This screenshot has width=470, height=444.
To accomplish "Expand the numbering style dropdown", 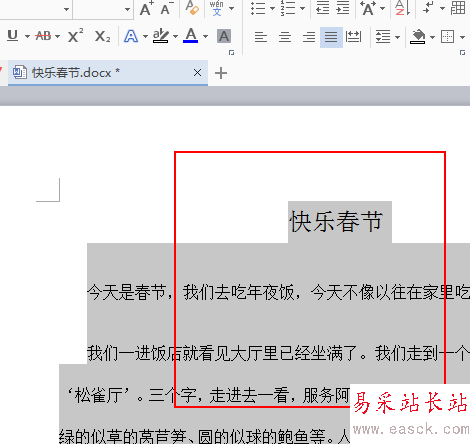I will 303,8.
